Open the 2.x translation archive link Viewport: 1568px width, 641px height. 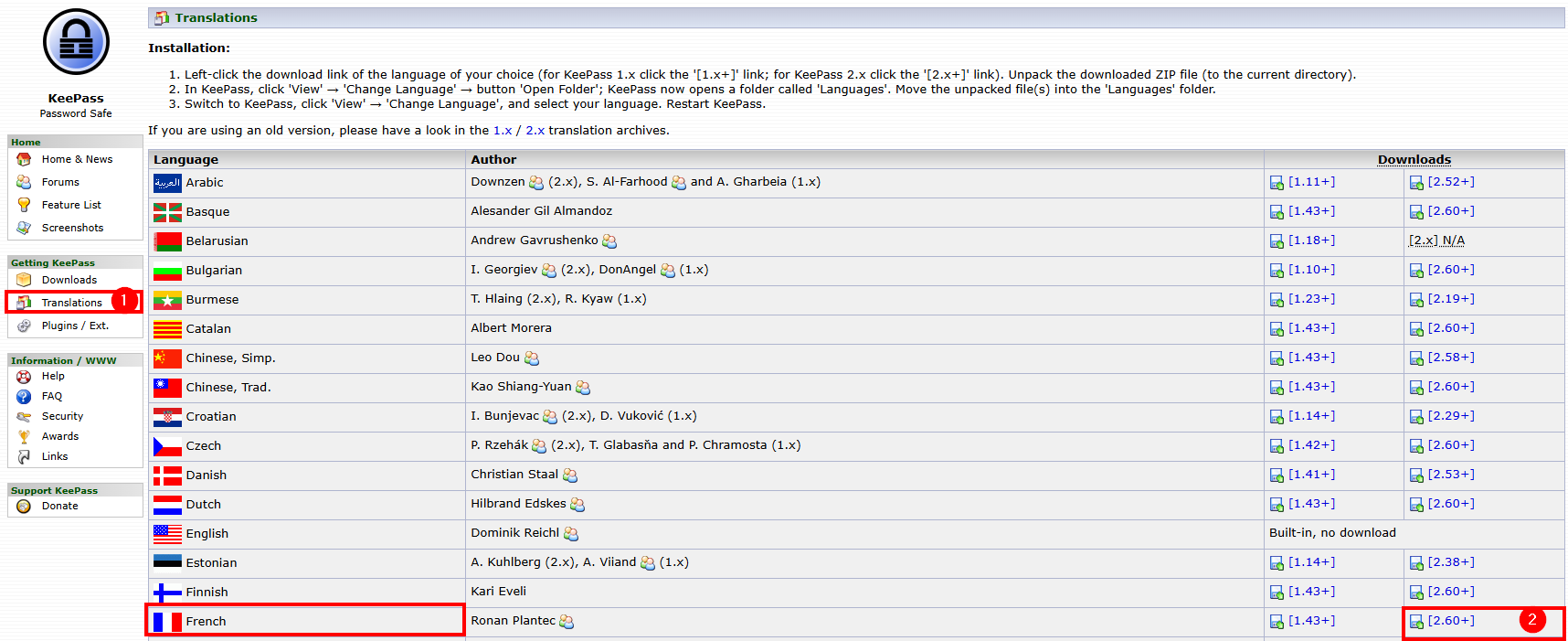click(535, 131)
